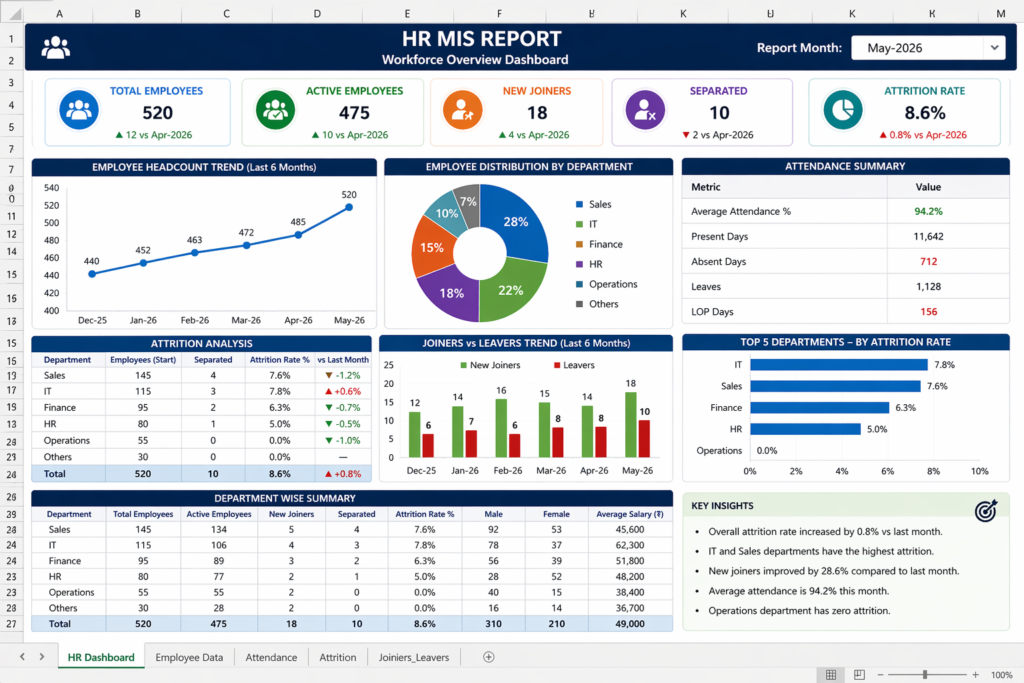Select column F header
Image resolution: width=1024 pixels, height=683 pixels.
(499, 13)
